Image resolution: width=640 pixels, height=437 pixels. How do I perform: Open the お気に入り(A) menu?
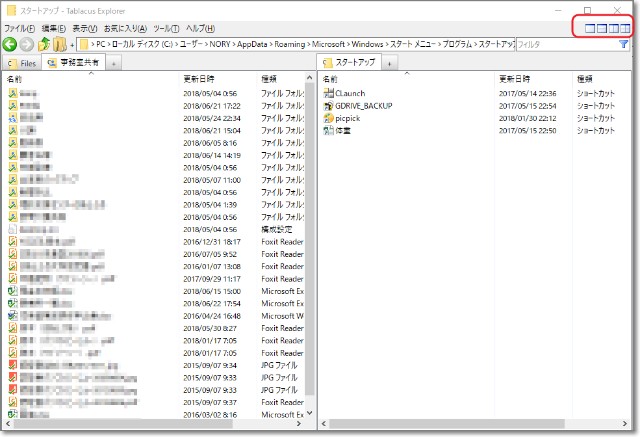(125, 29)
